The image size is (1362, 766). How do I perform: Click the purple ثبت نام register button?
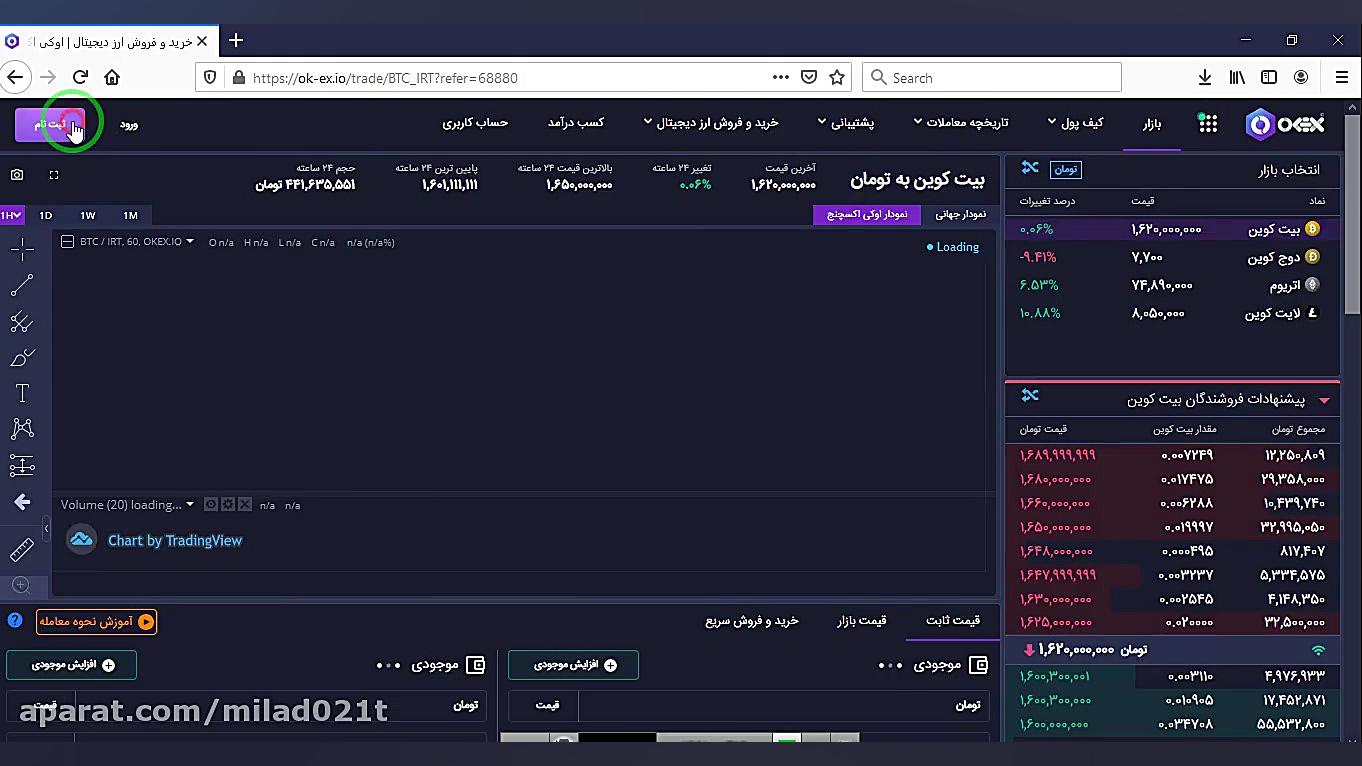[x=50, y=124]
